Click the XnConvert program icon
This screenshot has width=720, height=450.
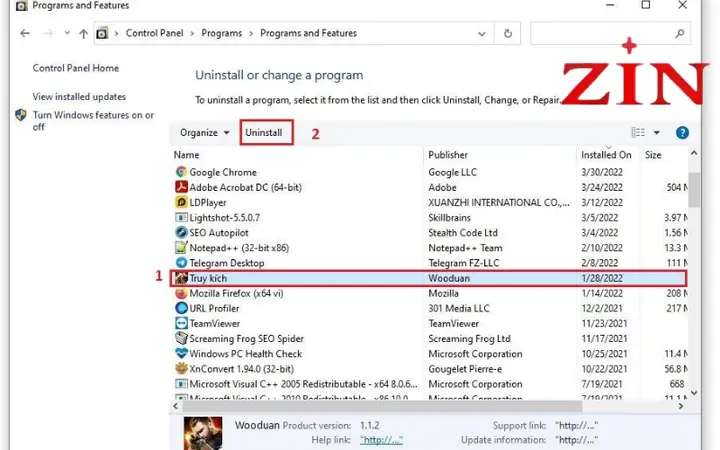coord(181,369)
